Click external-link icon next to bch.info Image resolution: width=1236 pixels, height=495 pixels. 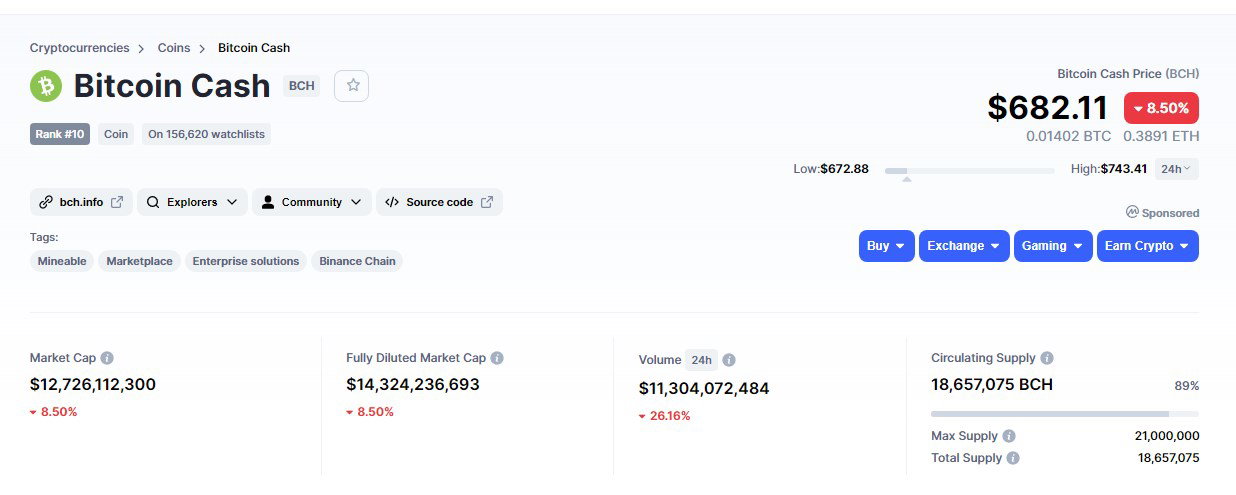[117, 202]
